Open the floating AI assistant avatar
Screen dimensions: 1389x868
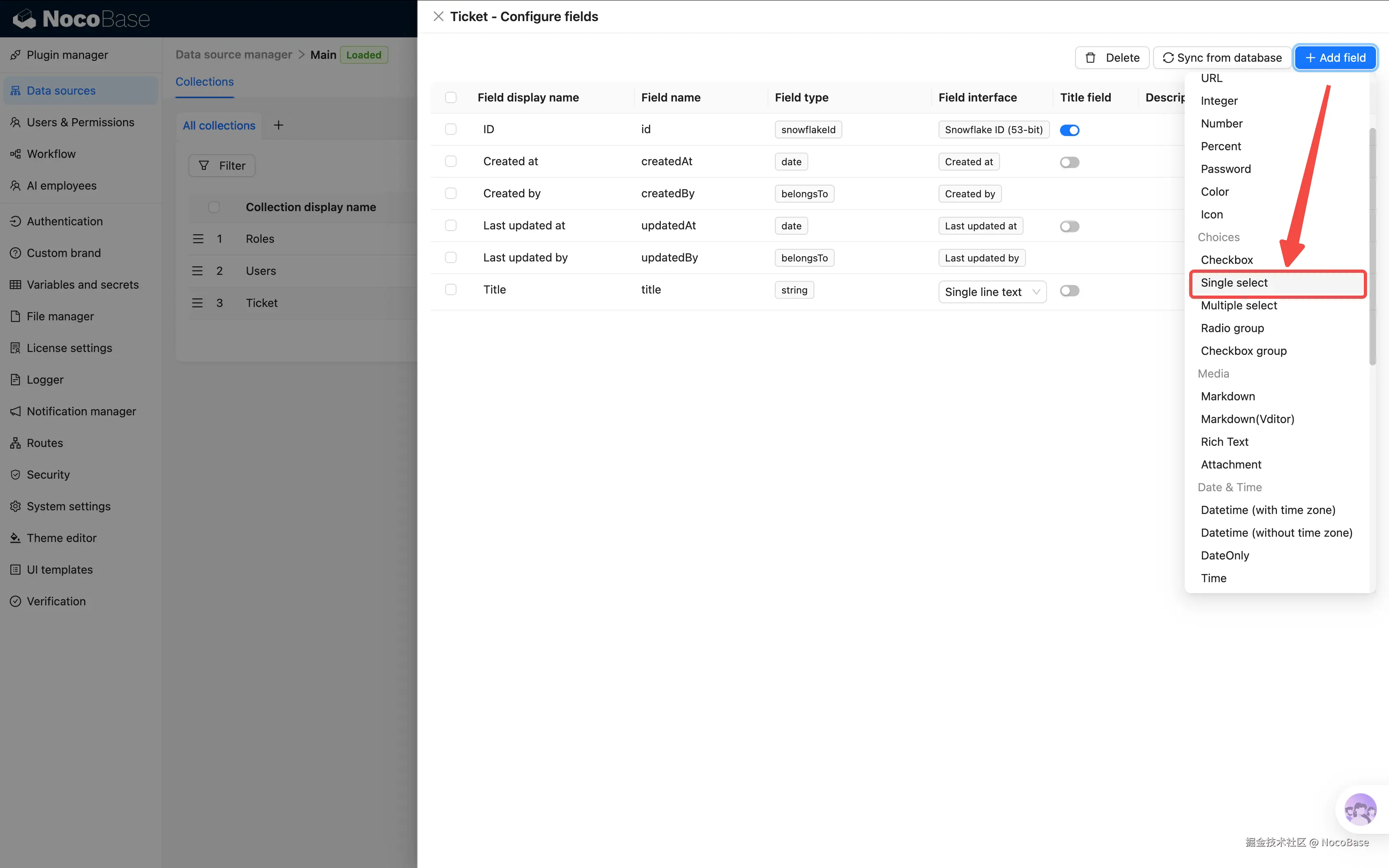tap(1360, 810)
